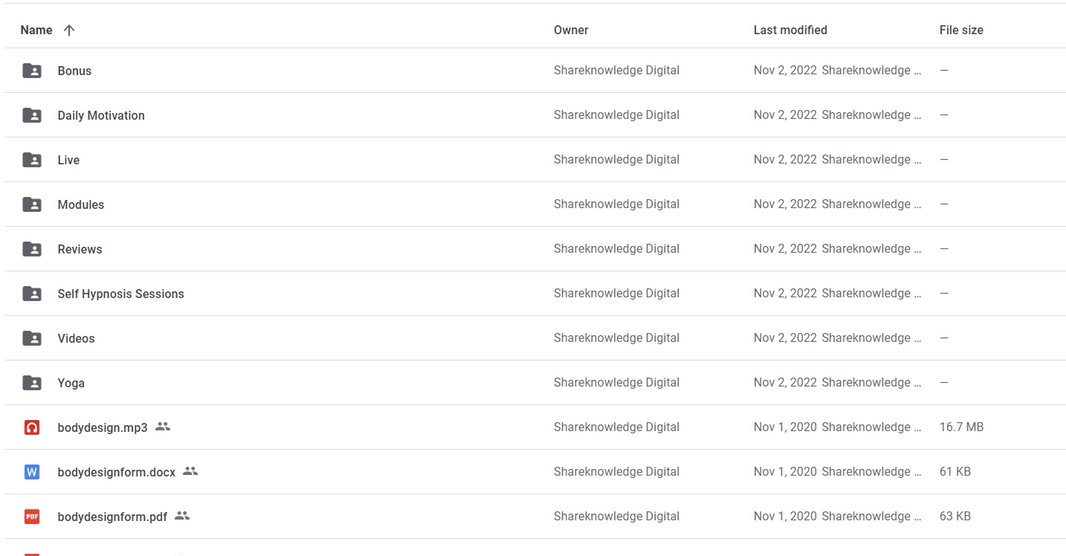Select the Videos folder row name
The height and width of the screenshot is (556, 1066).
coord(76,338)
